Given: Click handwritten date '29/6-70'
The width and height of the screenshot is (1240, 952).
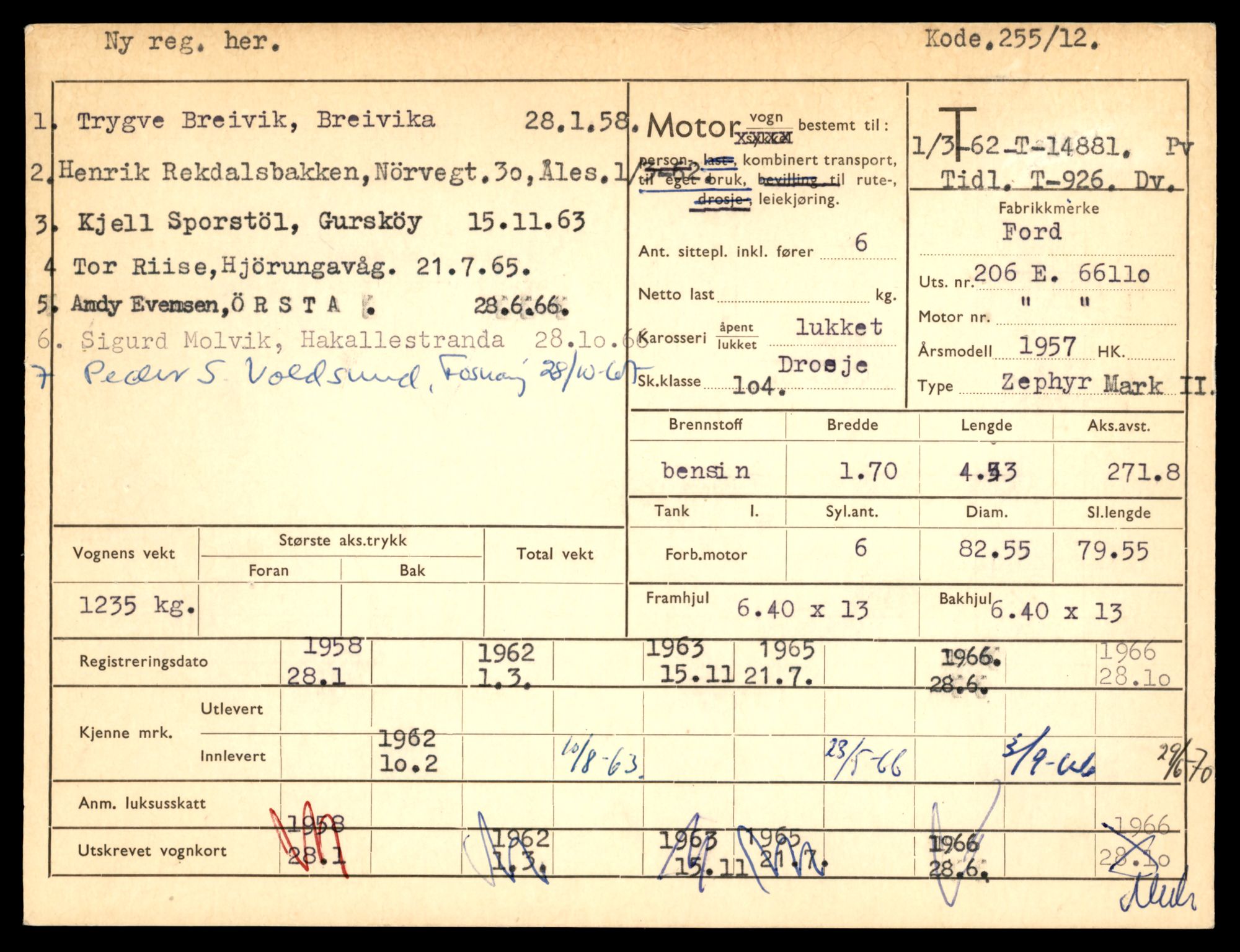Looking at the screenshot, I should pyautogui.click(x=1185, y=762).
